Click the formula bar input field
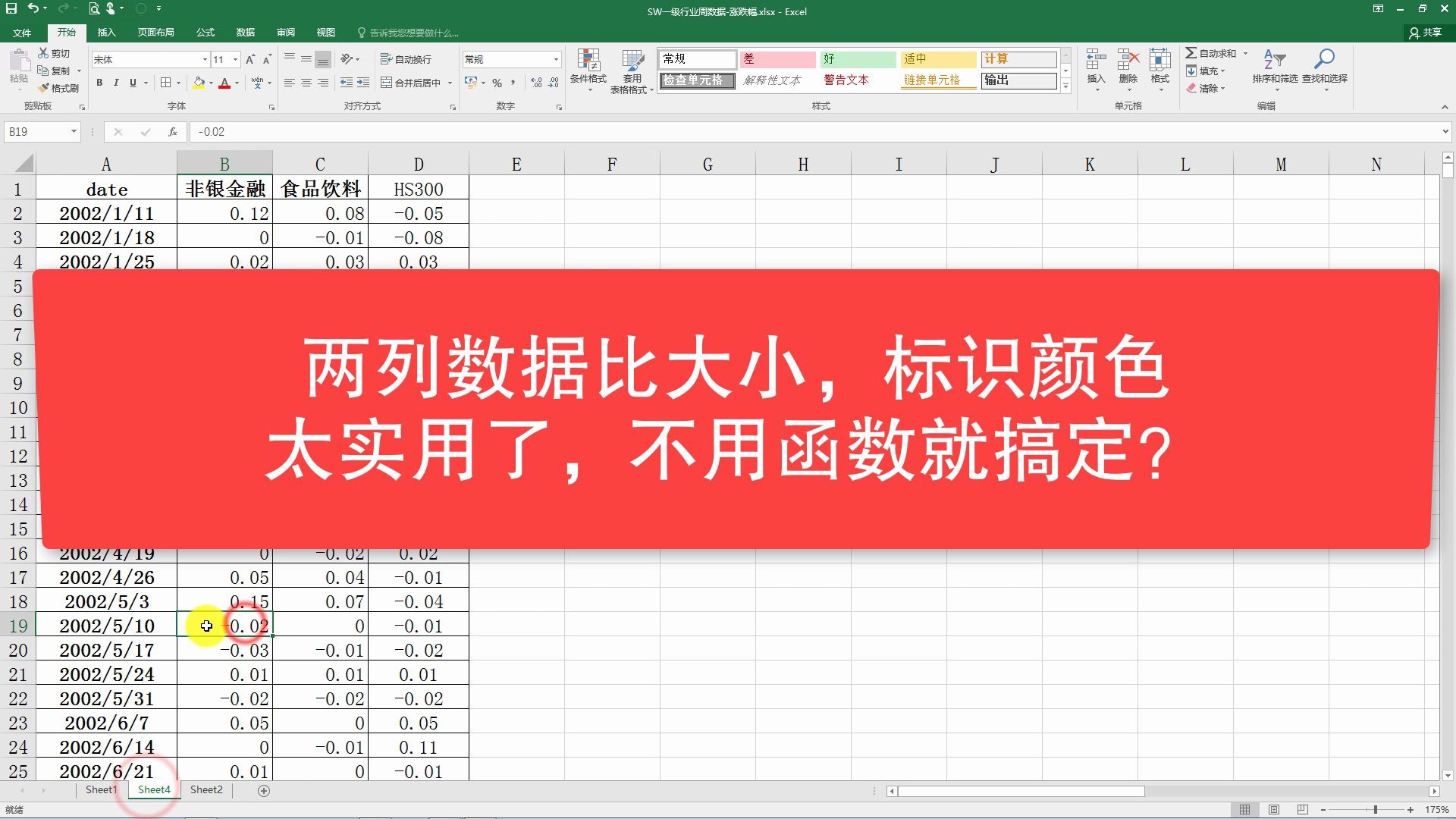 (x=758, y=132)
